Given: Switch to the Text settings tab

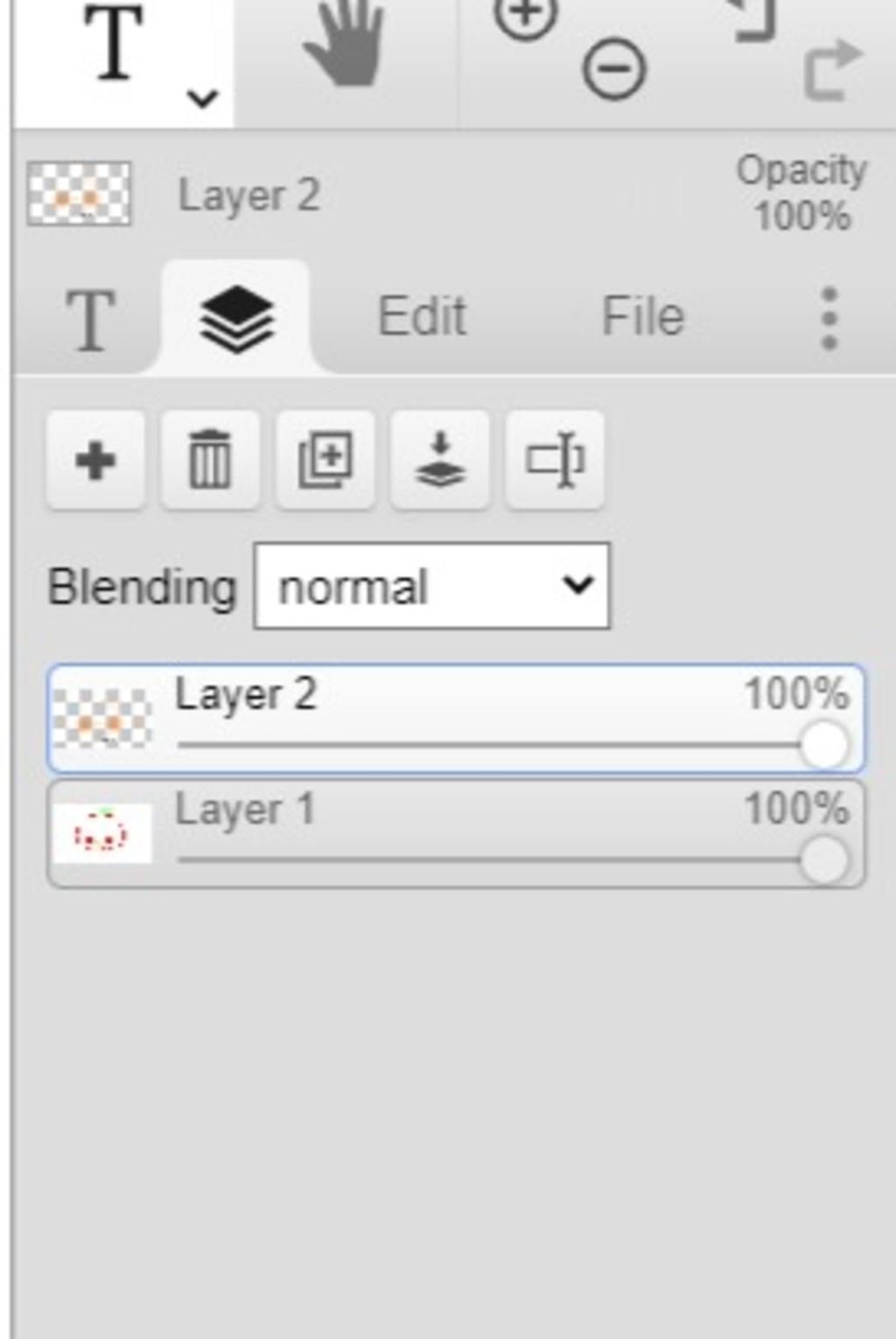Looking at the screenshot, I should pyautogui.click(x=90, y=320).
